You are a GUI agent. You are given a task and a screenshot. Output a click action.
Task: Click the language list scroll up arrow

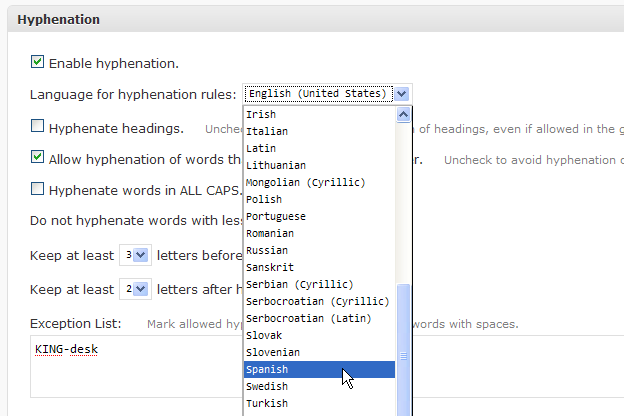pyautogui.click(x=404, y=115)
